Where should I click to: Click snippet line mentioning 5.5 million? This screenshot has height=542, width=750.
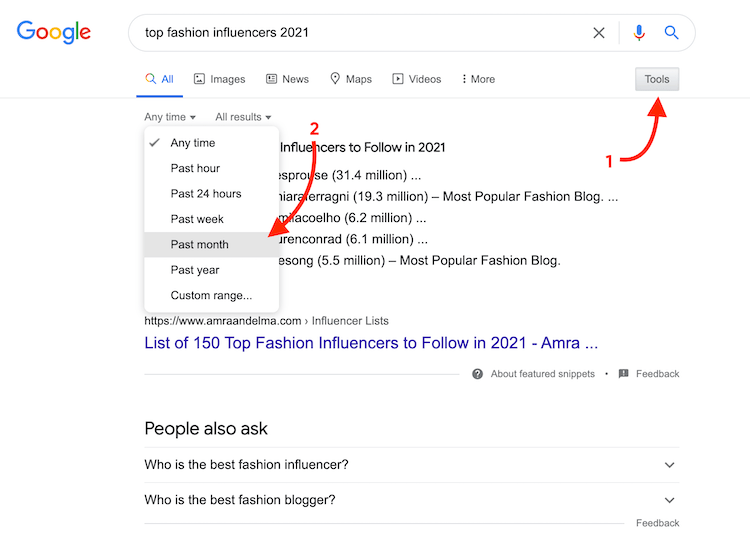[419, 260]
